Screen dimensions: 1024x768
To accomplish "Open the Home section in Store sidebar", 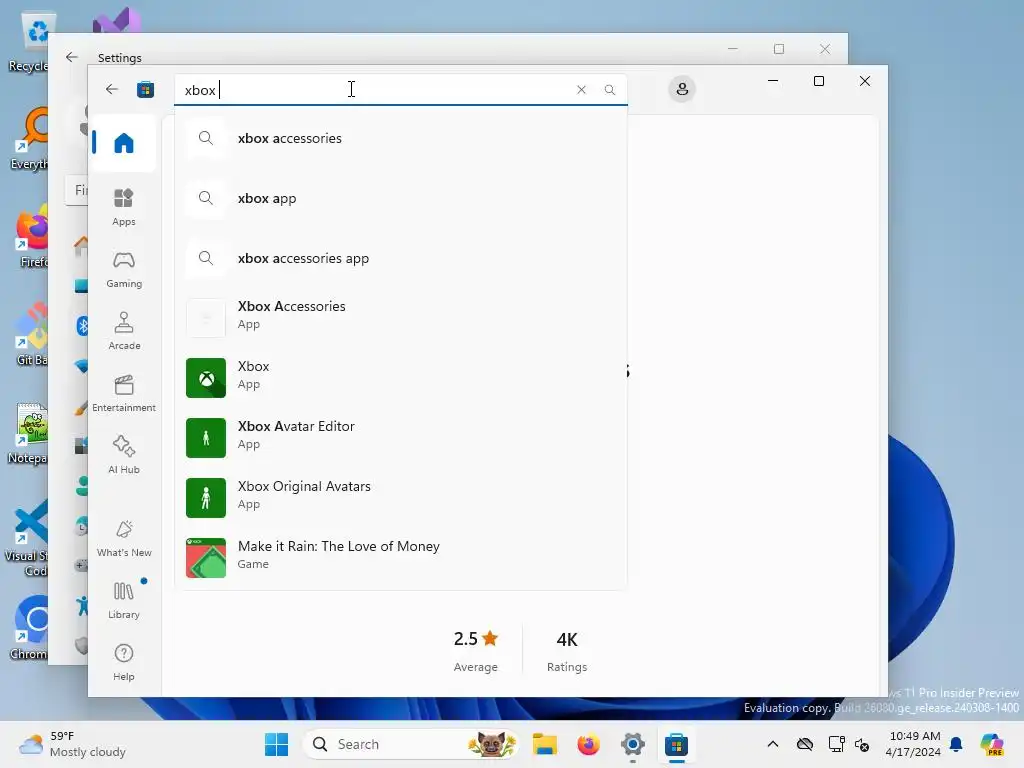I will click(123, 142).
